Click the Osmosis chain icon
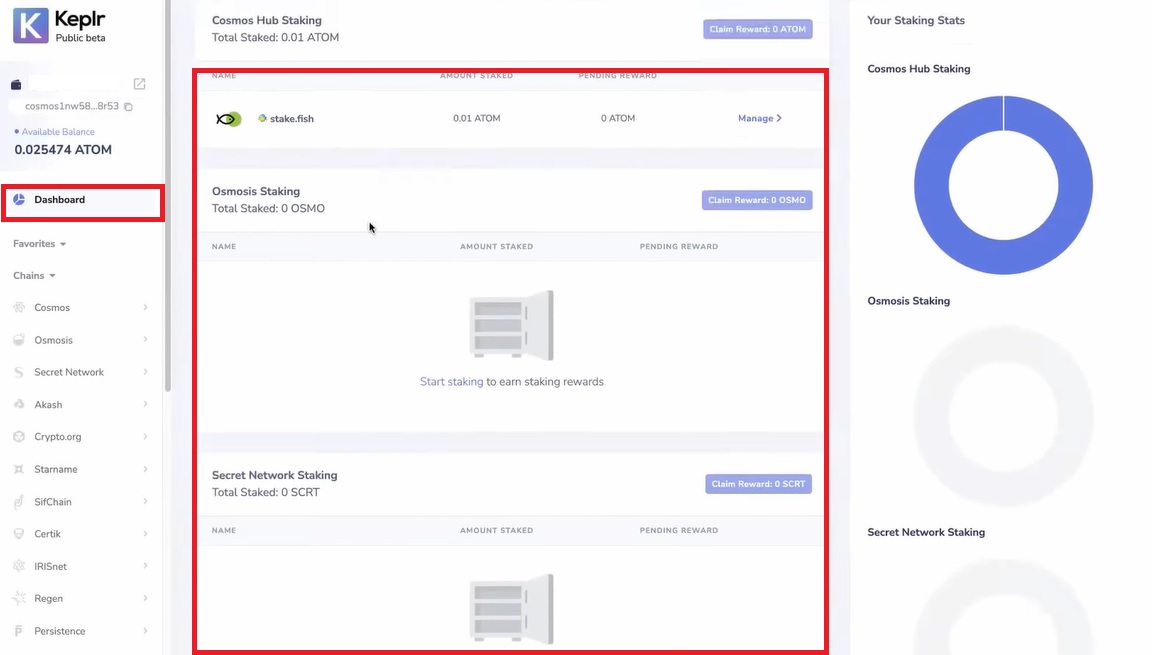1152x655 pixels. pyautogui.click(x=19, y=340)
